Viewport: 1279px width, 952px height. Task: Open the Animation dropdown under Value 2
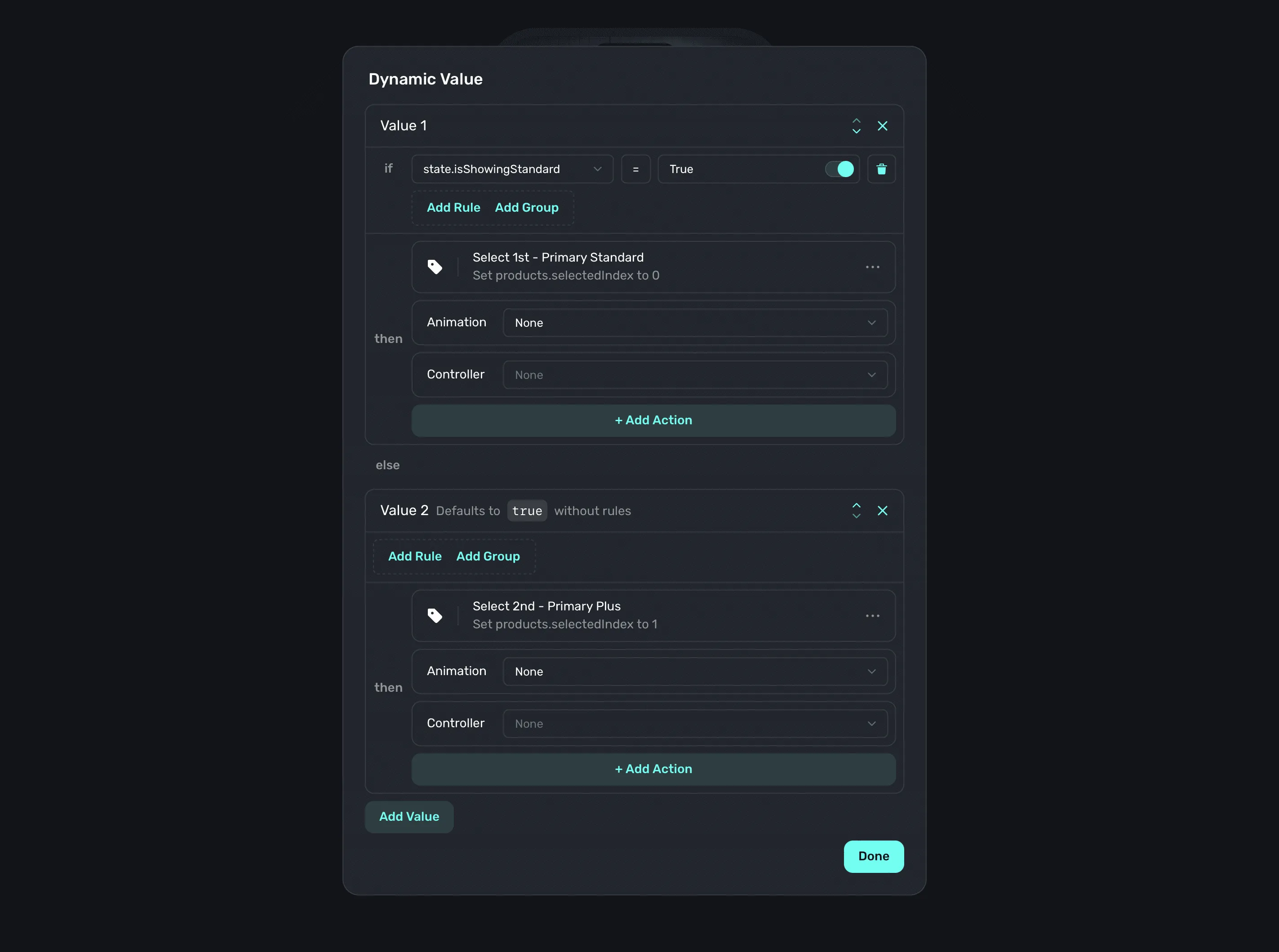(695, 672)
